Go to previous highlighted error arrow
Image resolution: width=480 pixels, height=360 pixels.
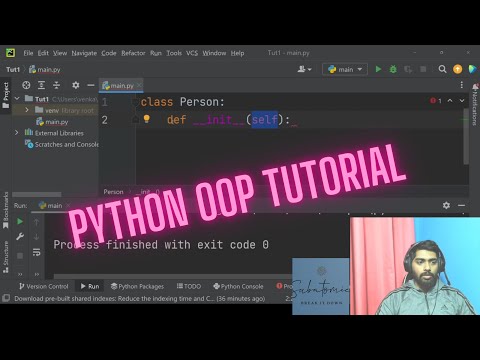point(450,100)
